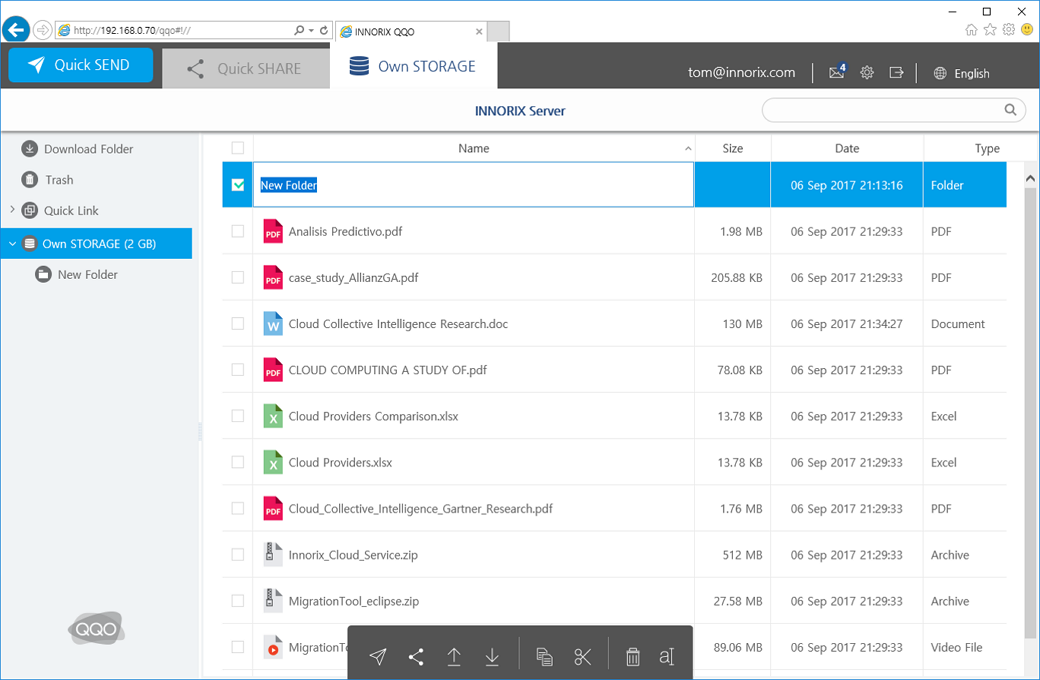The height and width of the screenshot is (680, 1040).
Task: Click the search input field
Action: [882, 110]
